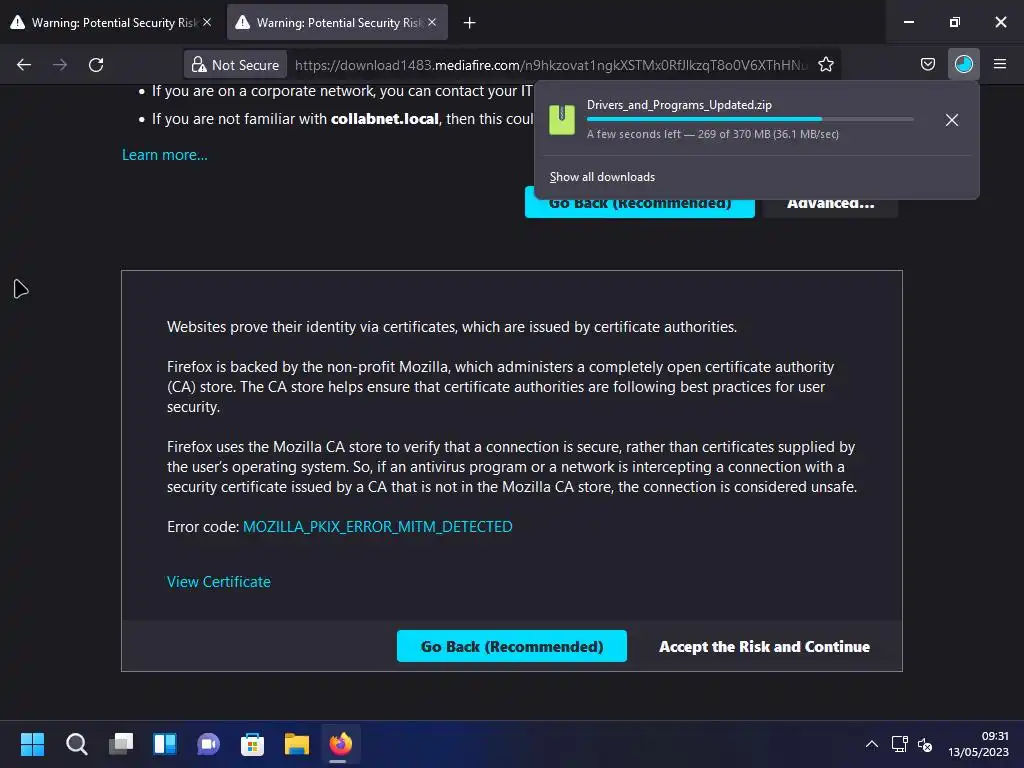Viewport: 1024px width, 768px height.
Task: Reload the current page
Action: (96, 65)
